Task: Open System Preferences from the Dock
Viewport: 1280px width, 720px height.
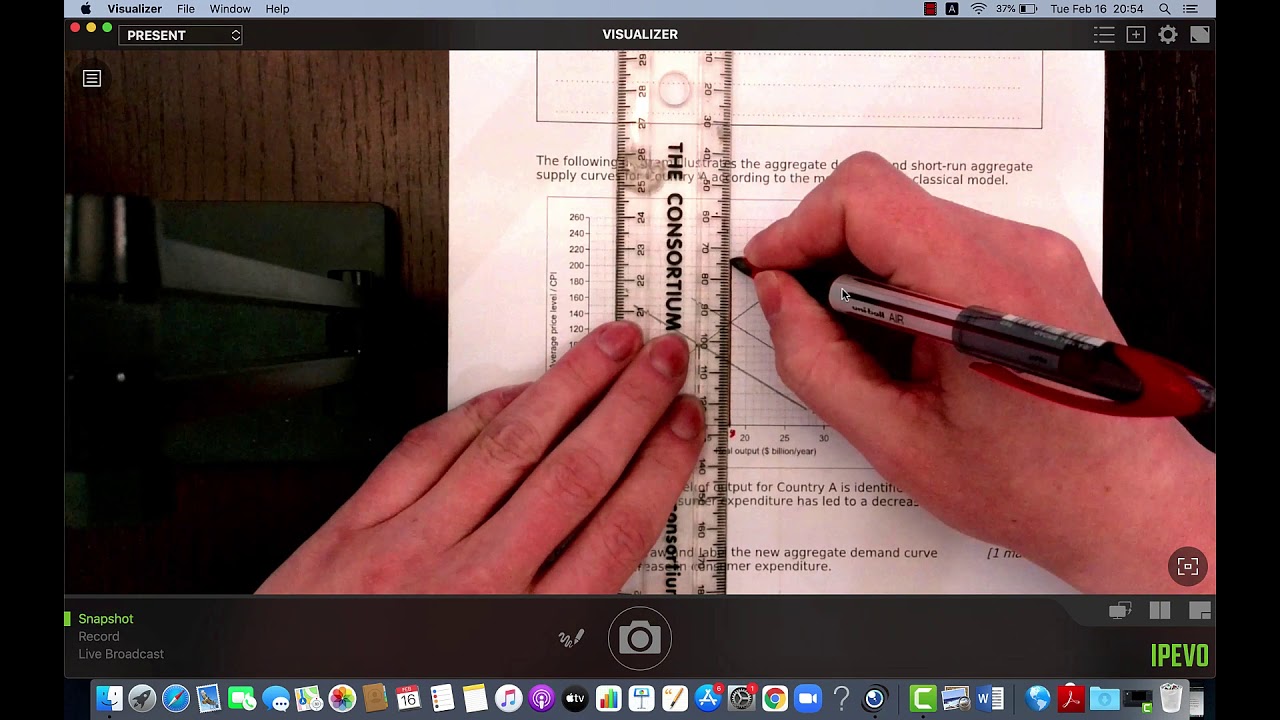Action: (x=741, y=698)
